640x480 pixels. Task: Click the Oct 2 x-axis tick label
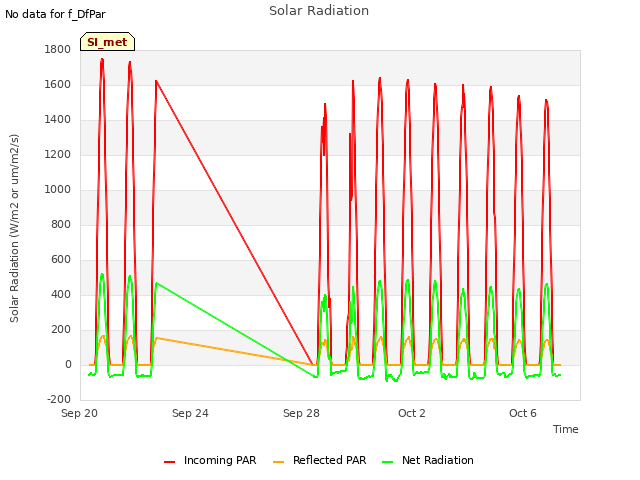[x=412, y=413]
